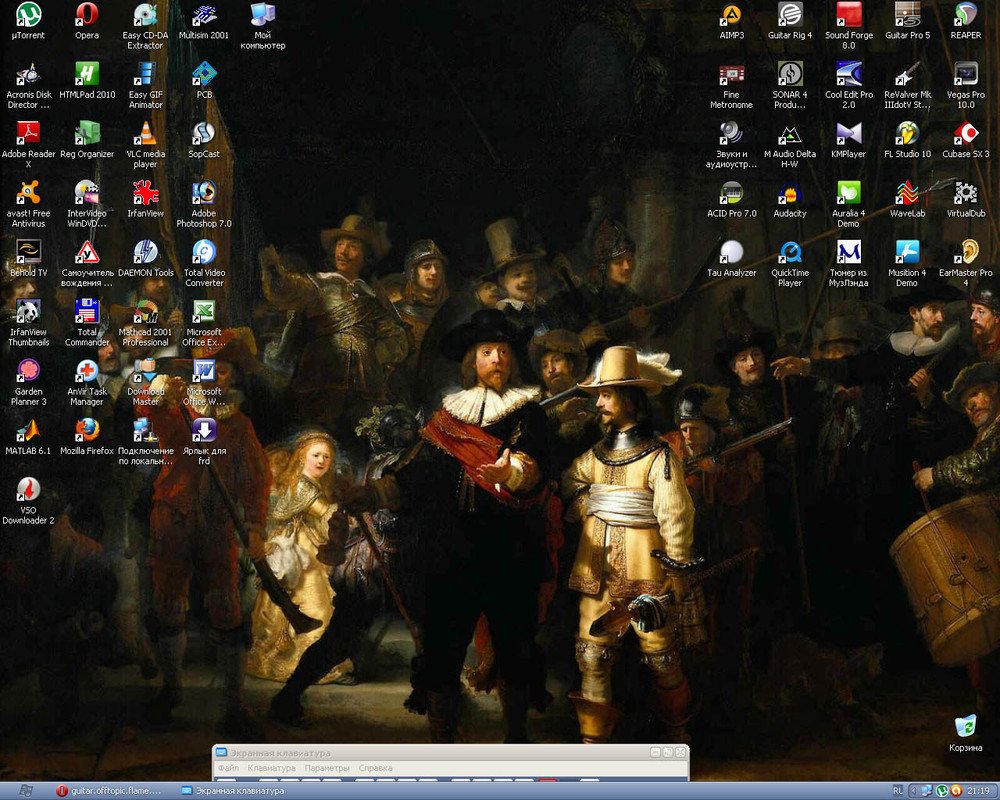
Task: Select the Fine Metronome icon
Action: pos(732,85)
